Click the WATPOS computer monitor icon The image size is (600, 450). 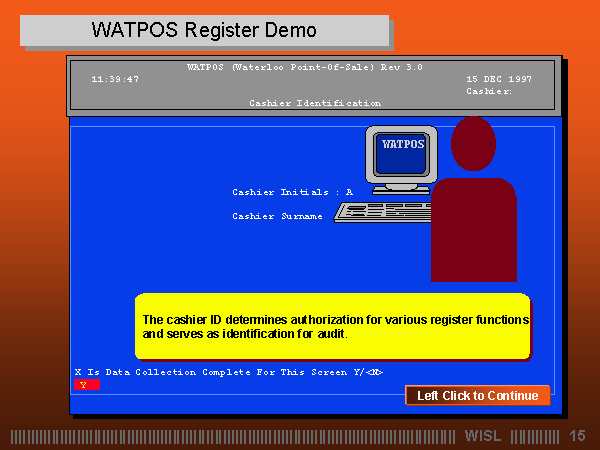click(x=402, y=155)
